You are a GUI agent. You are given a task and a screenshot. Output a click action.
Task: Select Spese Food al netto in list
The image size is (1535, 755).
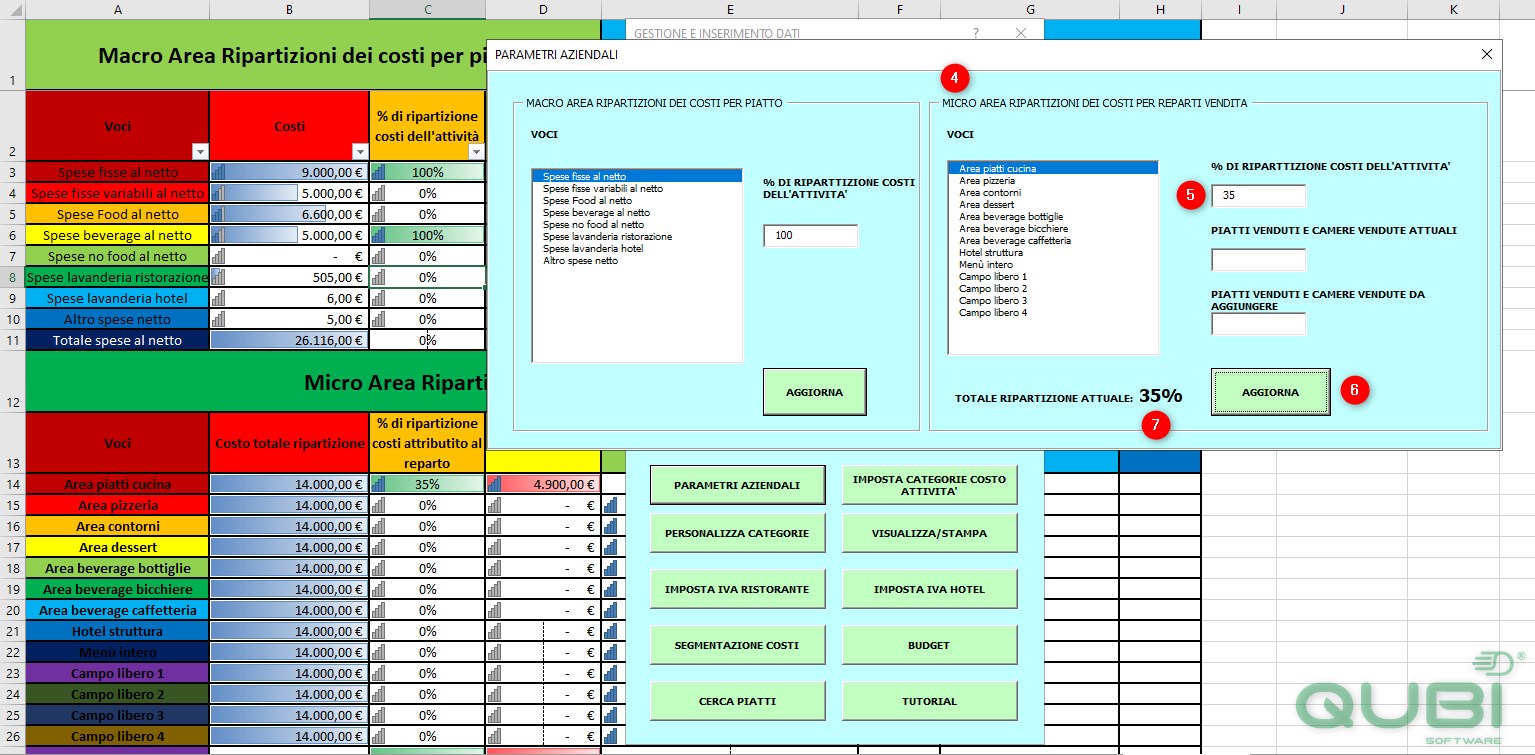(x=637, y=200)
